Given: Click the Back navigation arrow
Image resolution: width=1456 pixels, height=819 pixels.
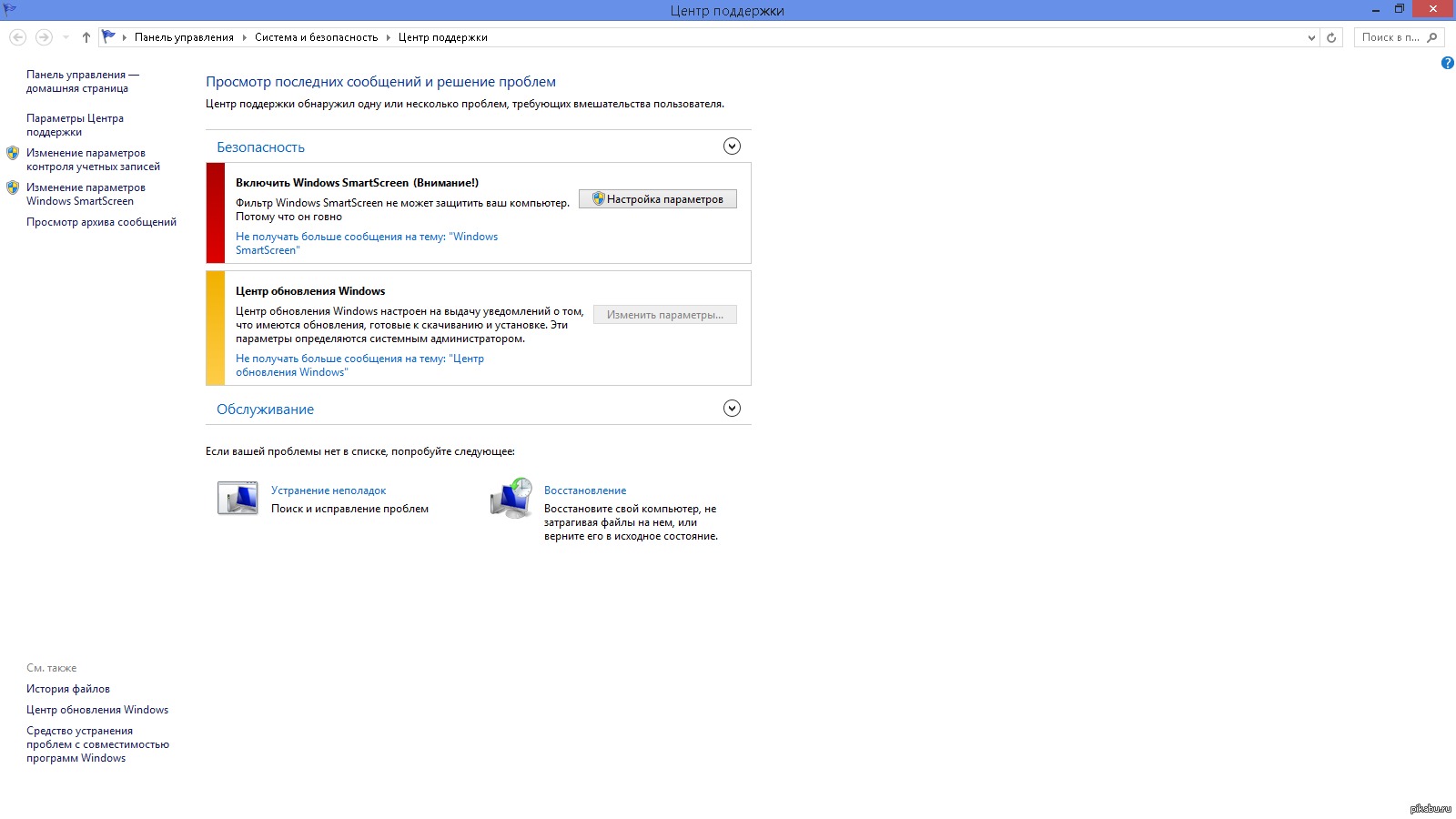Looking at the screenshot, I should (x=17, y=37).
